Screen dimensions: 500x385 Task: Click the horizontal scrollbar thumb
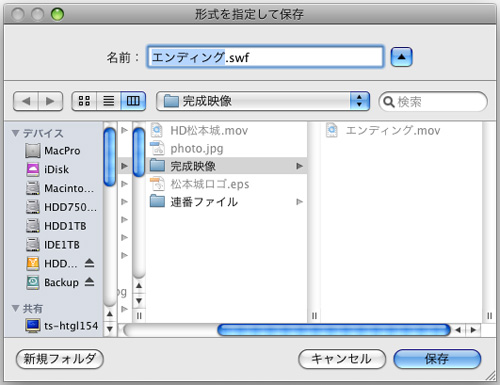click(334, 330)
